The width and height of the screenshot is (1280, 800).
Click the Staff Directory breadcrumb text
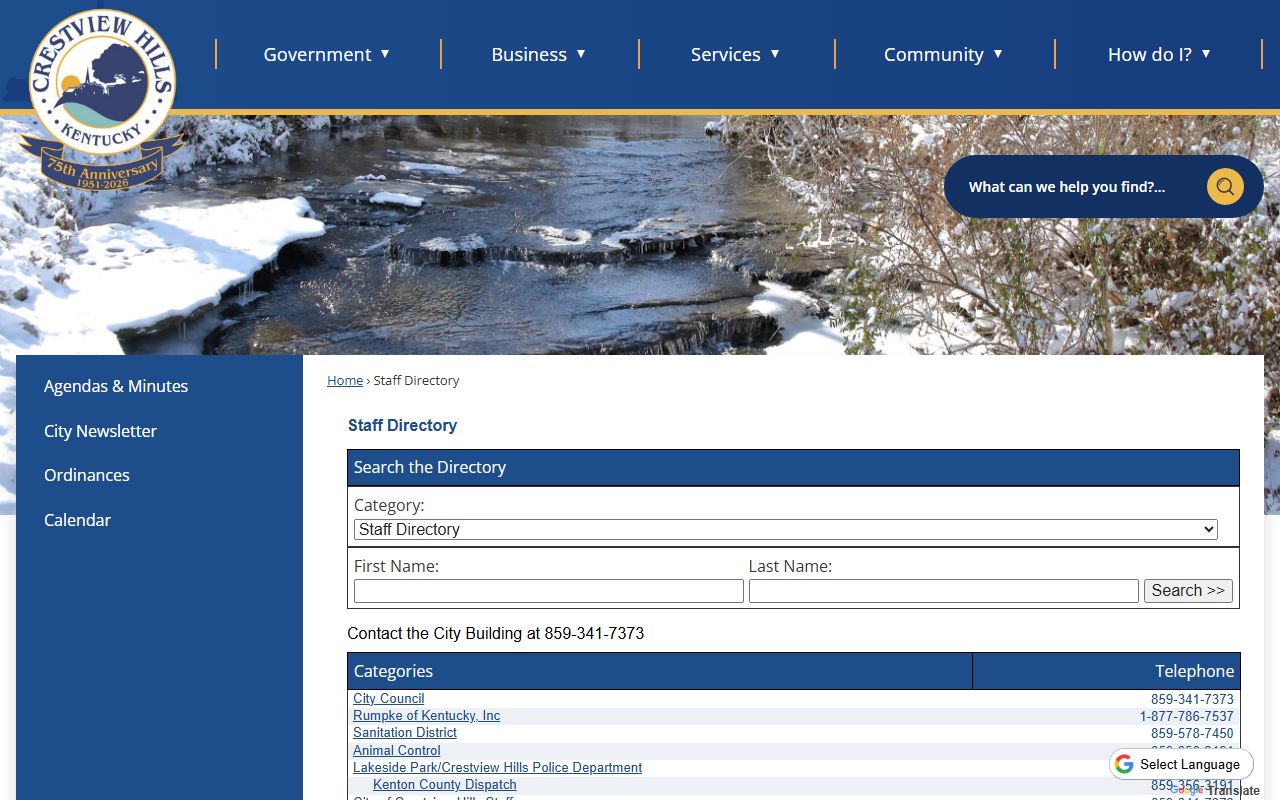point(416,380)
